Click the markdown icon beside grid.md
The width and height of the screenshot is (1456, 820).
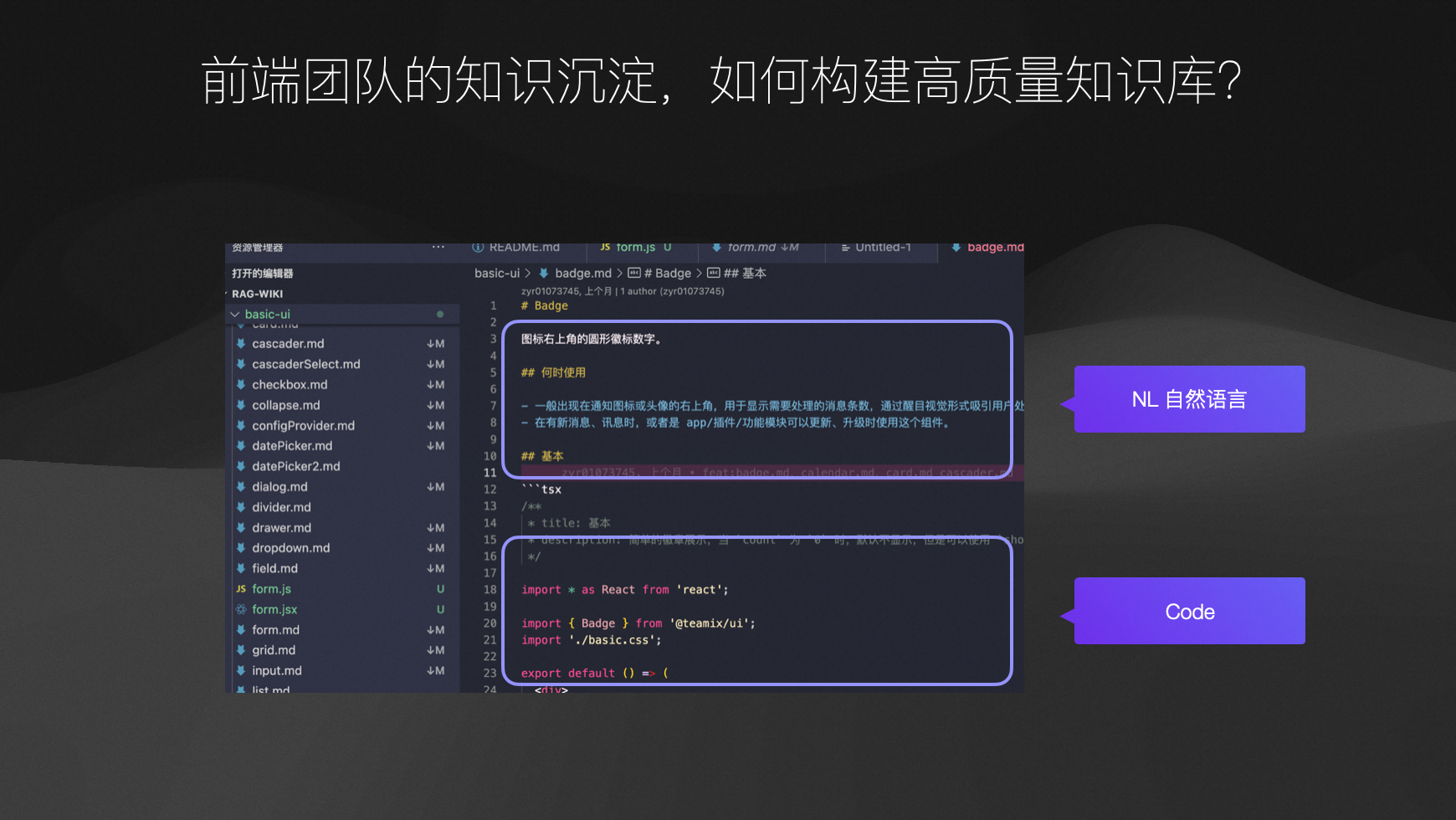pos(241,650)
